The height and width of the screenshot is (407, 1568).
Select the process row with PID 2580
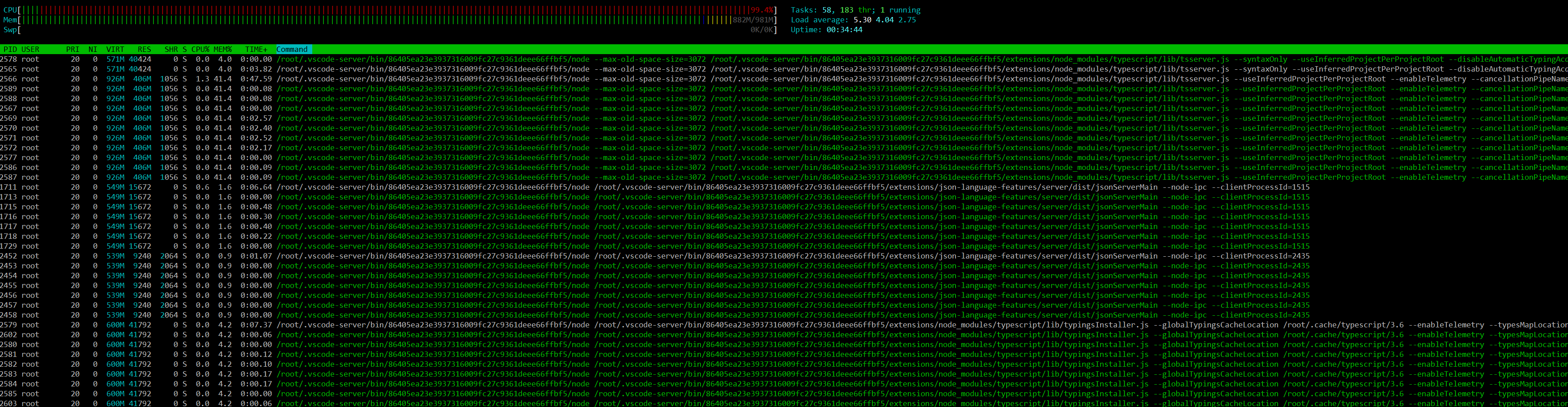(784, 344)
